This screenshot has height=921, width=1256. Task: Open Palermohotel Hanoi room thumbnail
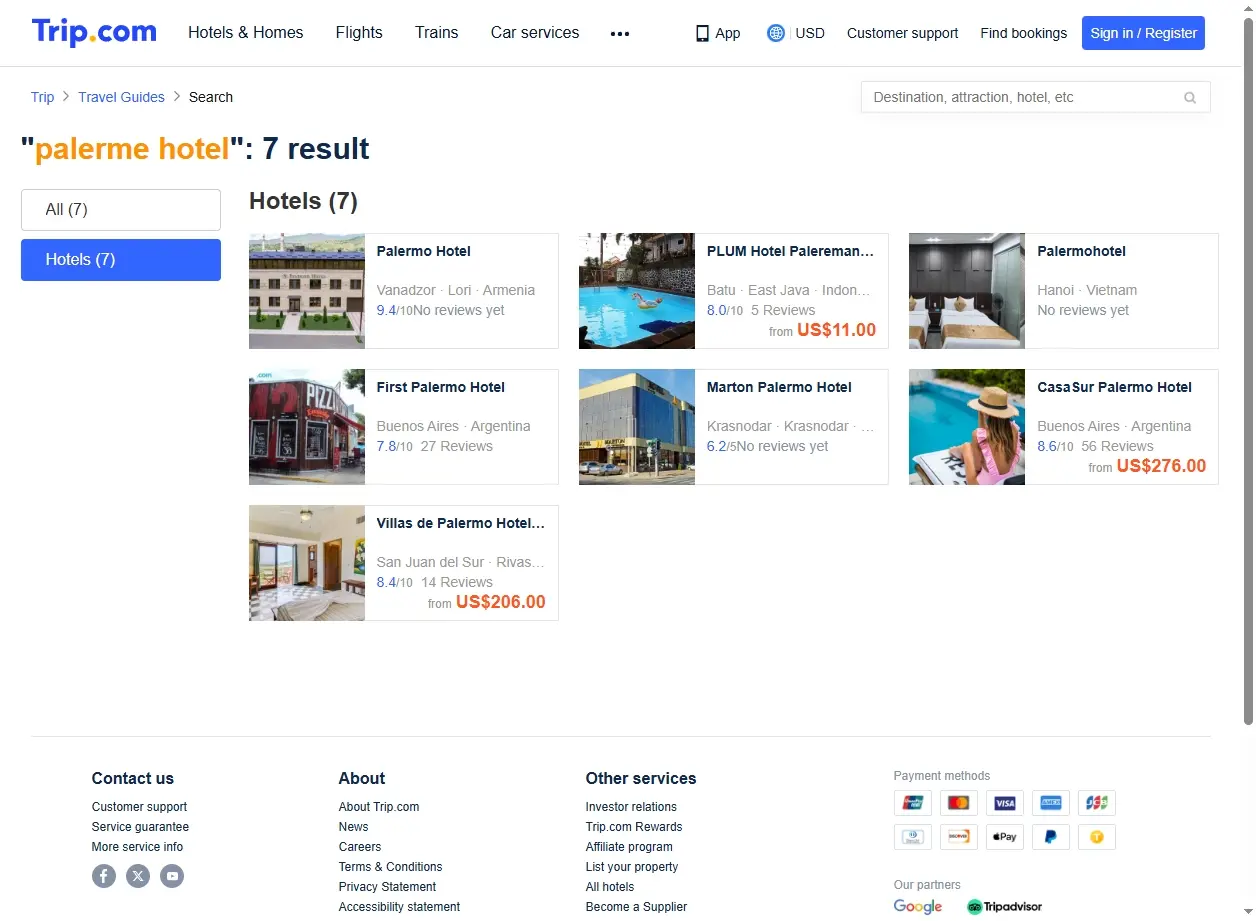[967, 291]
